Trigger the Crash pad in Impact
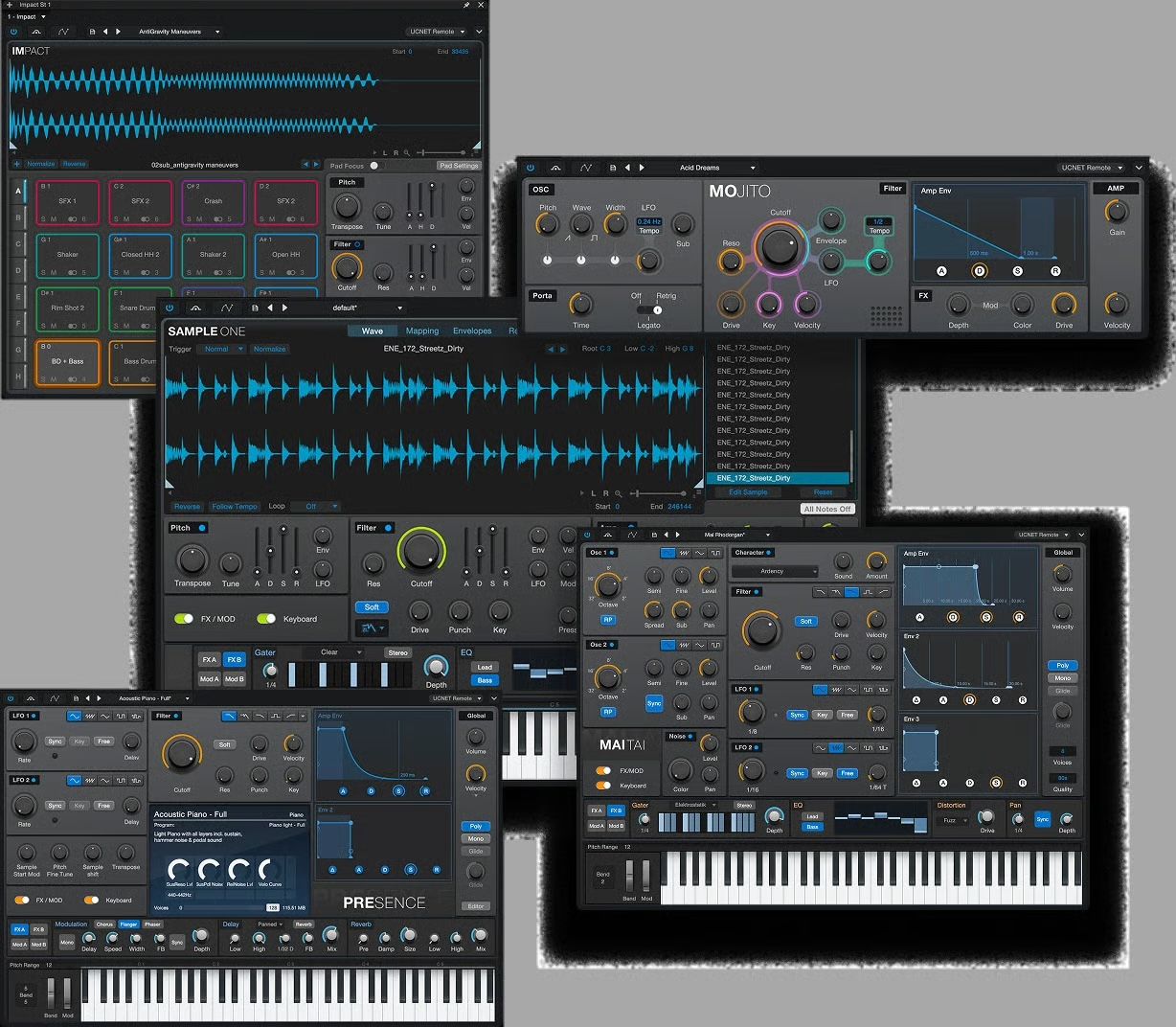1176x1027 pixels. (x=213, y=202)
